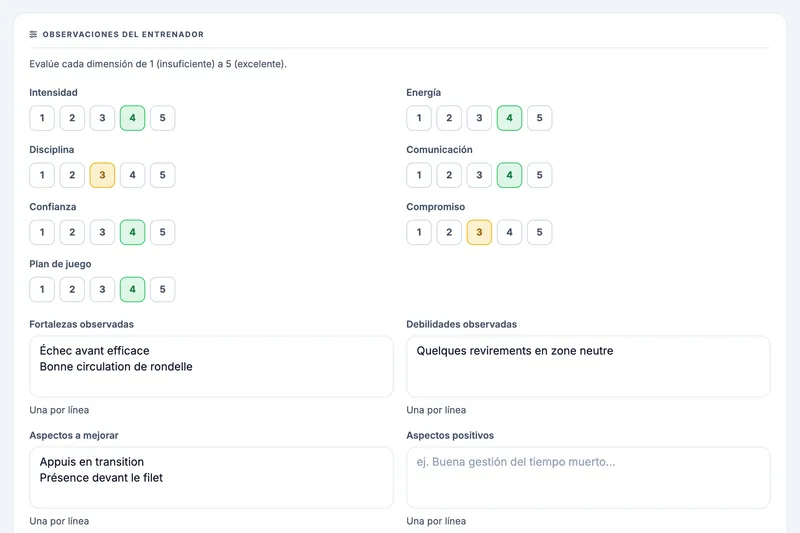This screenshot has width=800, height=533.
Task: Set Plan de juego rating to 3
Action: [x=102, y=289]
